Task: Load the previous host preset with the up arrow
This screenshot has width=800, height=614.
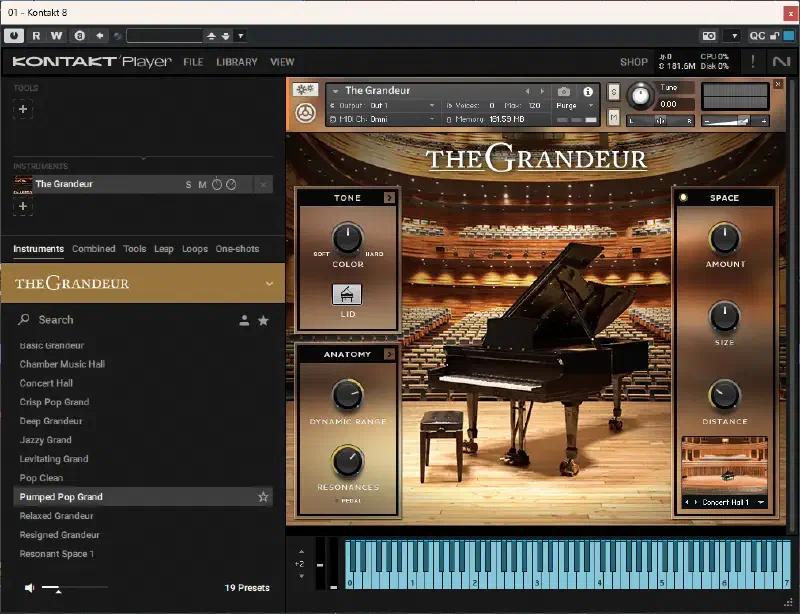Action: click(x=211, y=36)
